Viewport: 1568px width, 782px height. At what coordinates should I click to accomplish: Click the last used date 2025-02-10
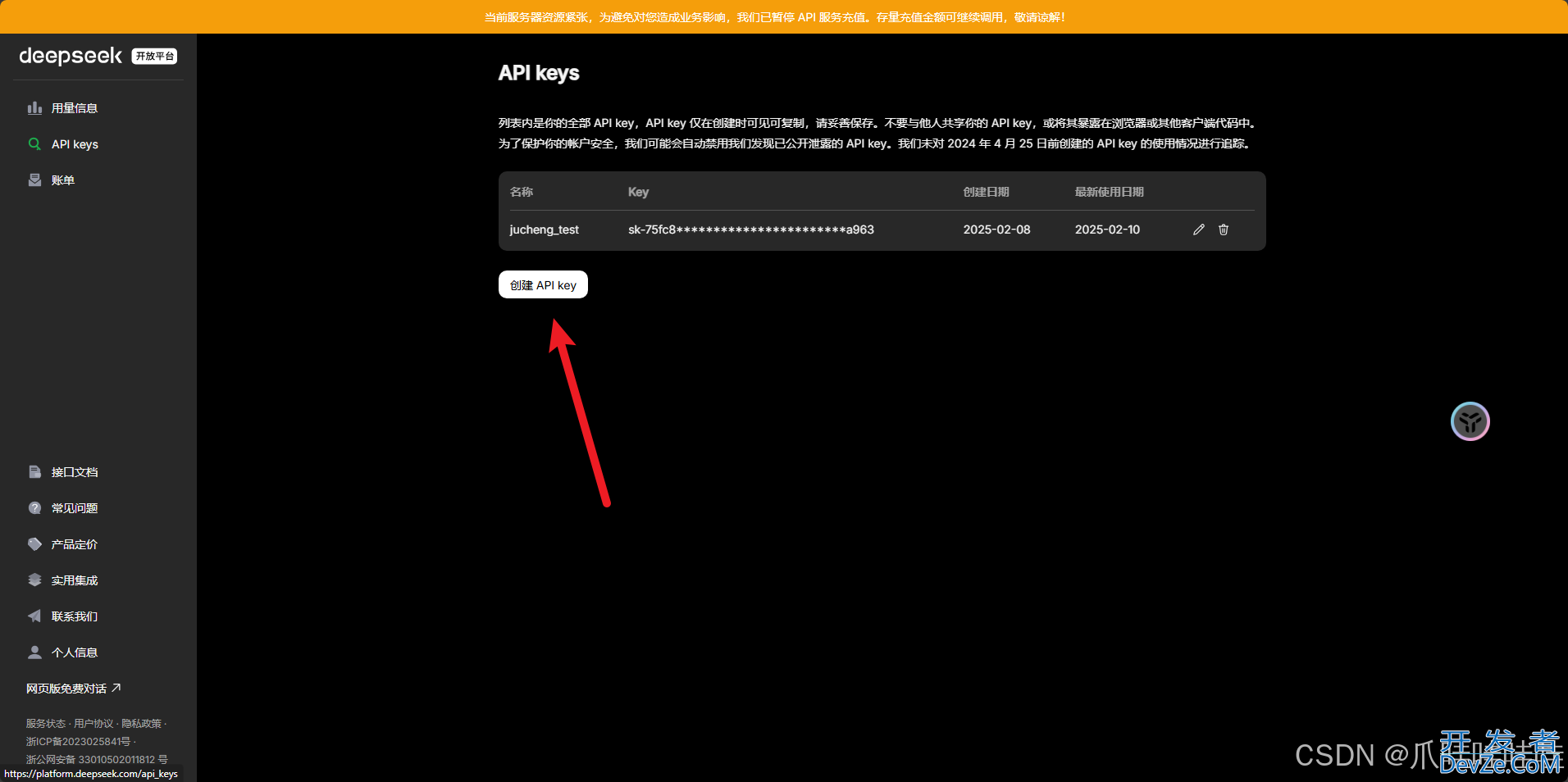(x=1107, y=230)
